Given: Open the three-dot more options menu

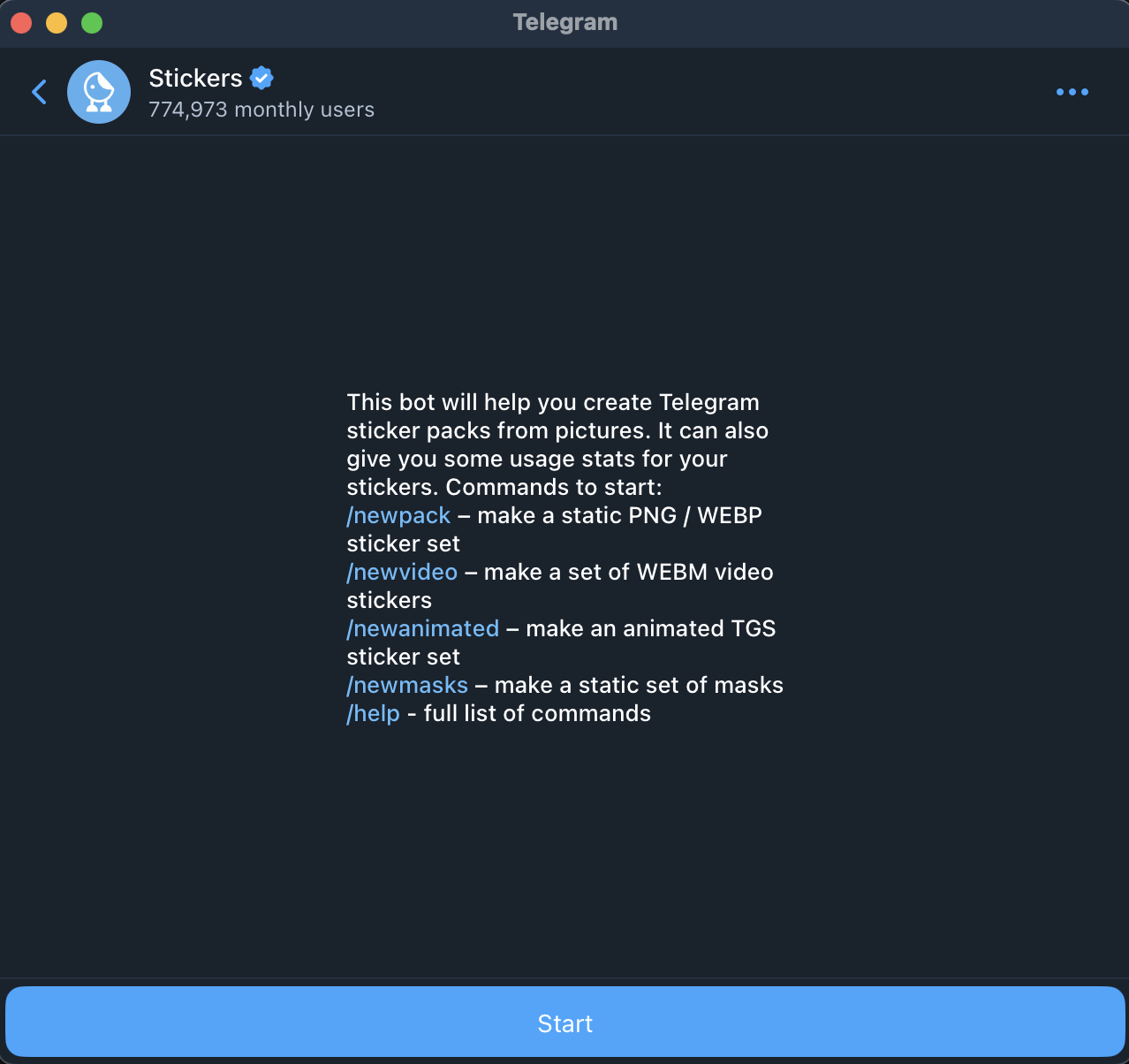Looking at the screenshot, I should pos(1072,92).
